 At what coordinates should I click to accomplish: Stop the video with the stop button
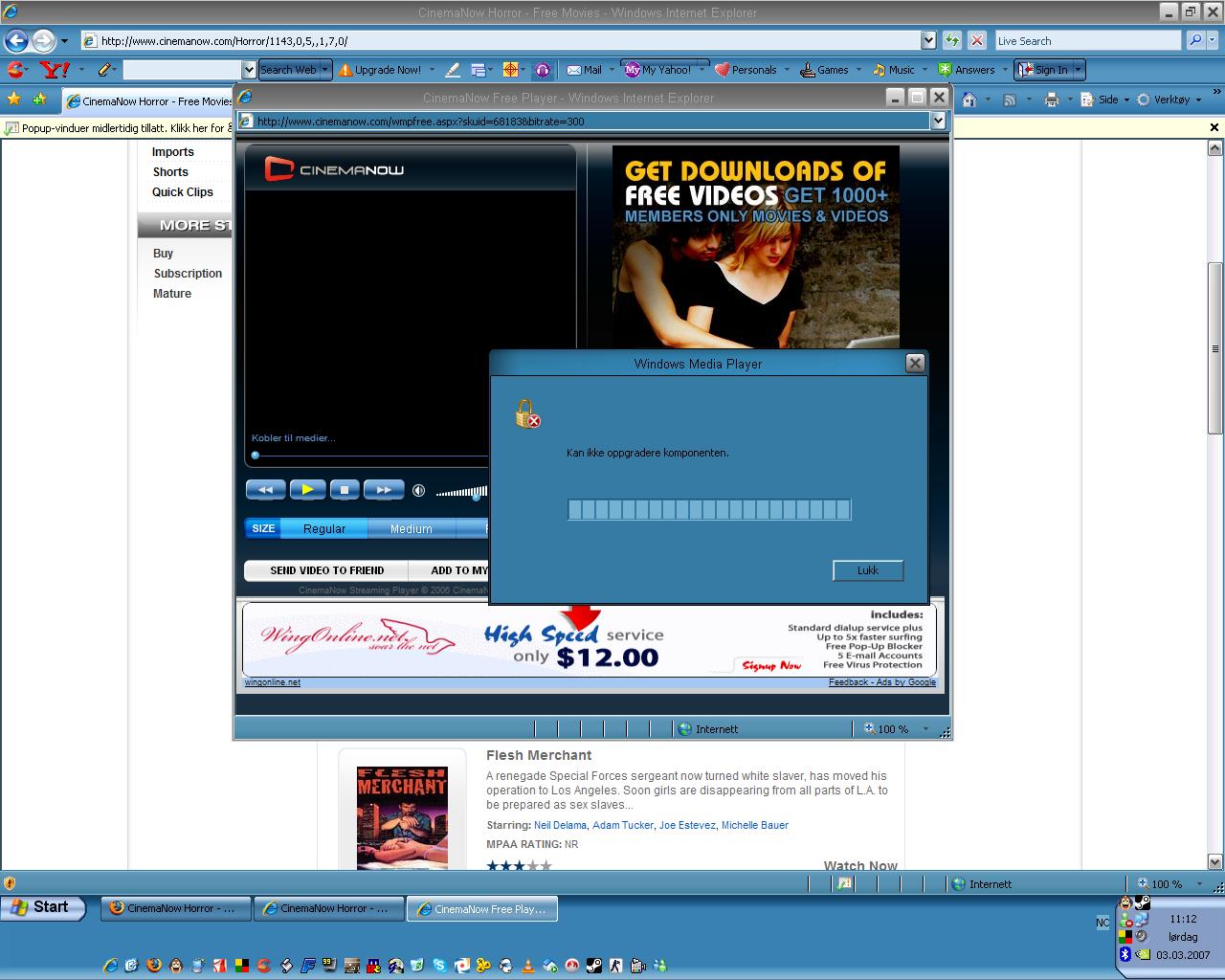345,490
